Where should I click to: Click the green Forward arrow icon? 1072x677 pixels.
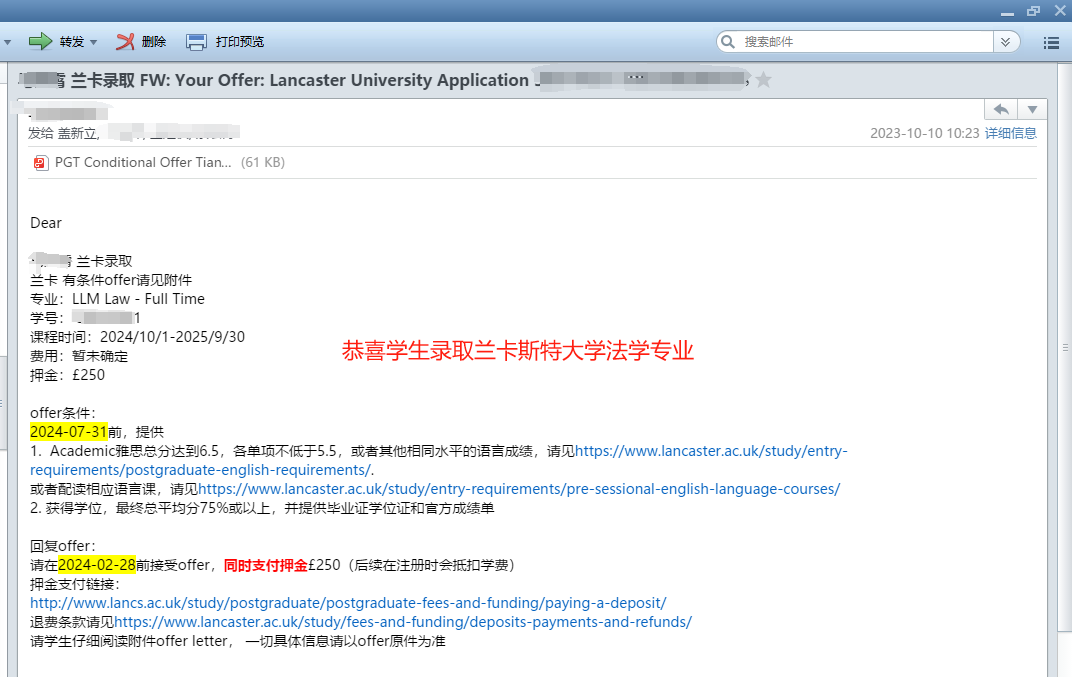click(x=40, y=41)
